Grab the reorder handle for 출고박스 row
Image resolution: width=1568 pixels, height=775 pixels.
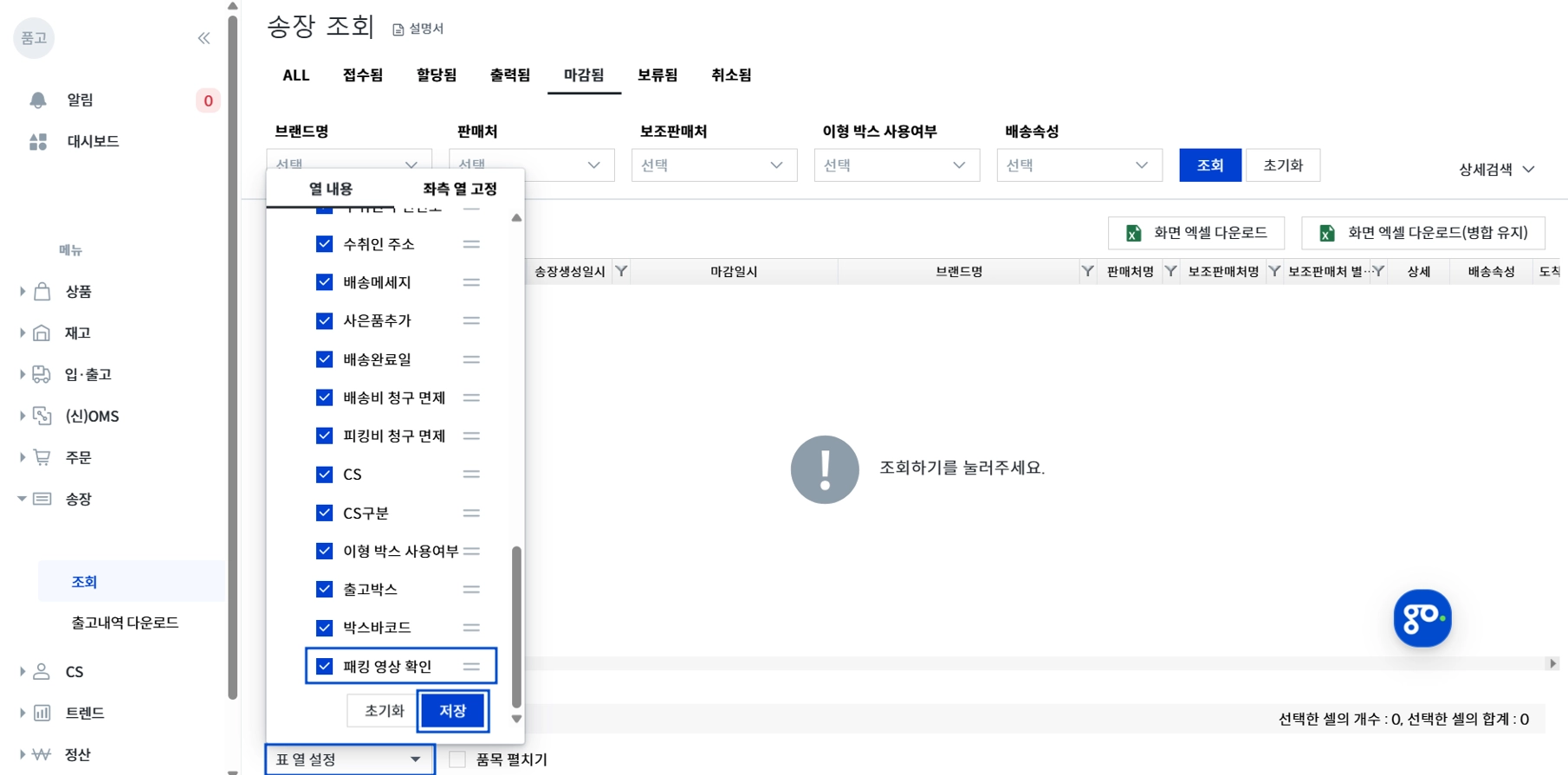tap(471, 590)
